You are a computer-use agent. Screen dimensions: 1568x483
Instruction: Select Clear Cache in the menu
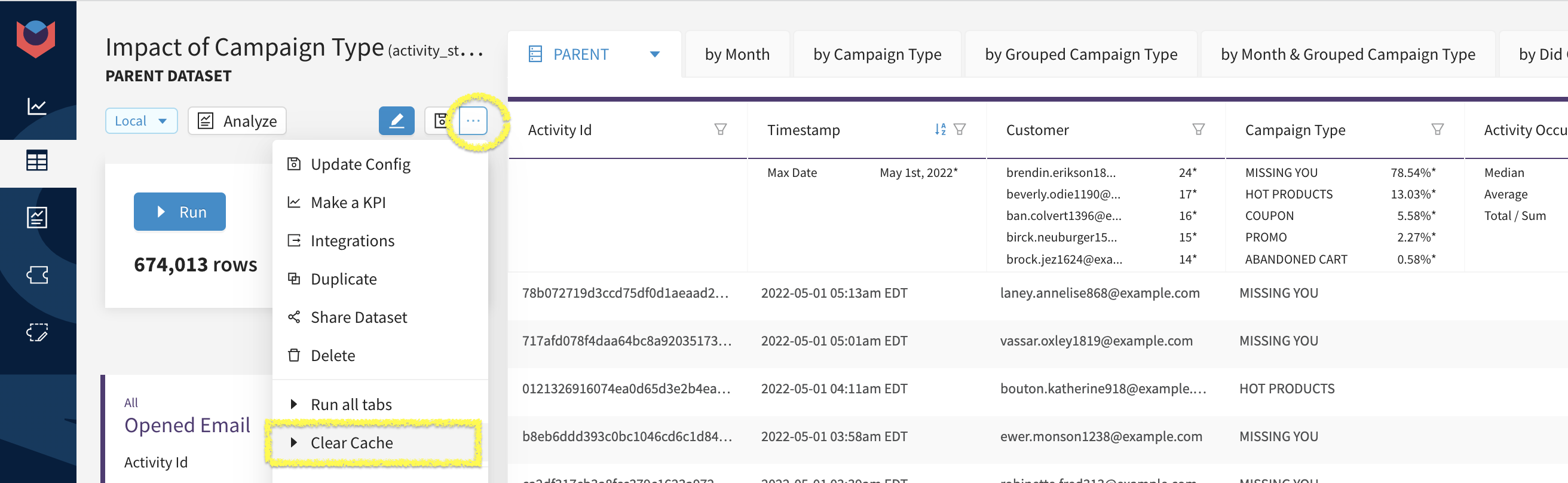tap(351, 443)
